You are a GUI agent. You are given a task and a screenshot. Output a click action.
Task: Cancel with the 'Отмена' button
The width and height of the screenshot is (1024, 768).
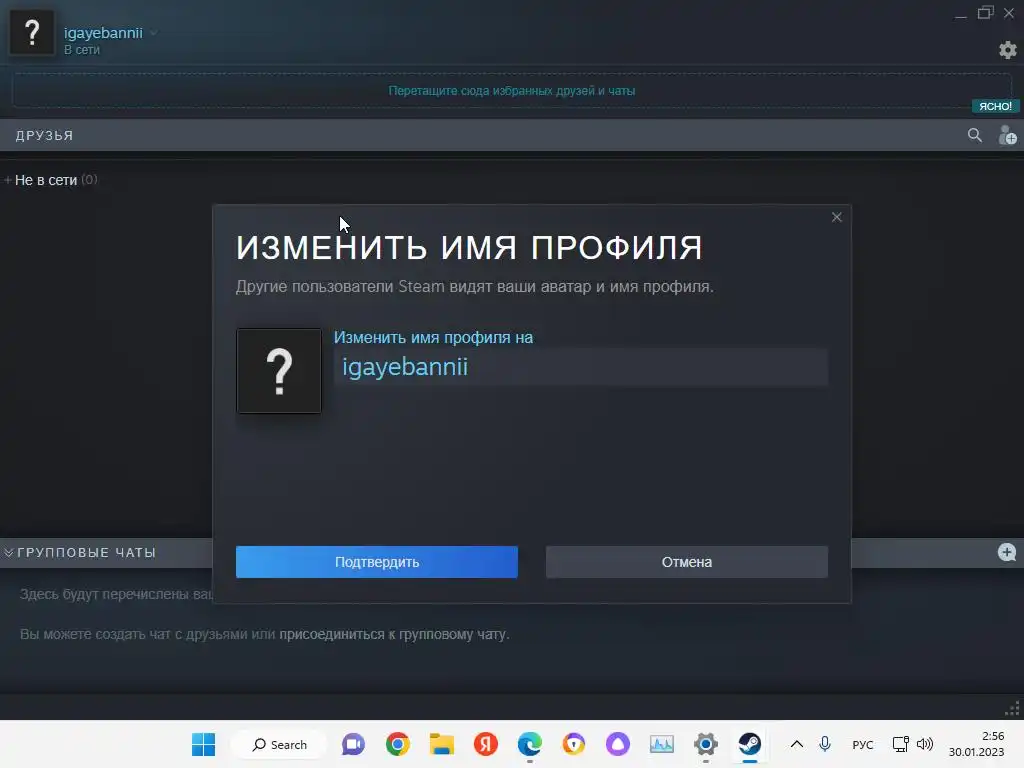pos(687,562)
